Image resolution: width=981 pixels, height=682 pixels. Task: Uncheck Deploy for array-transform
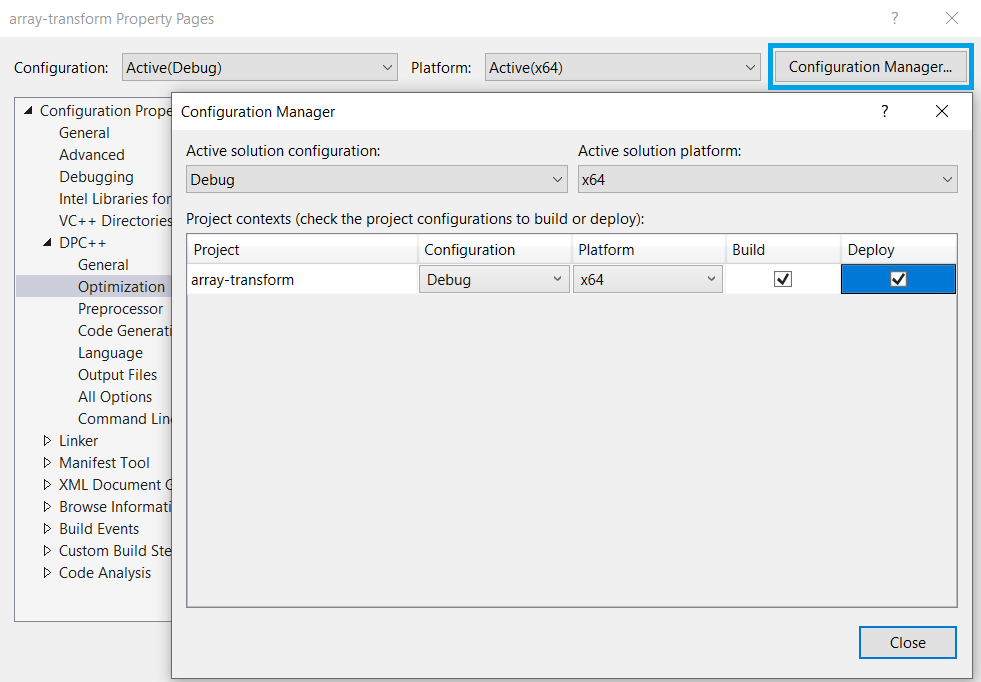tap(897, 278)
